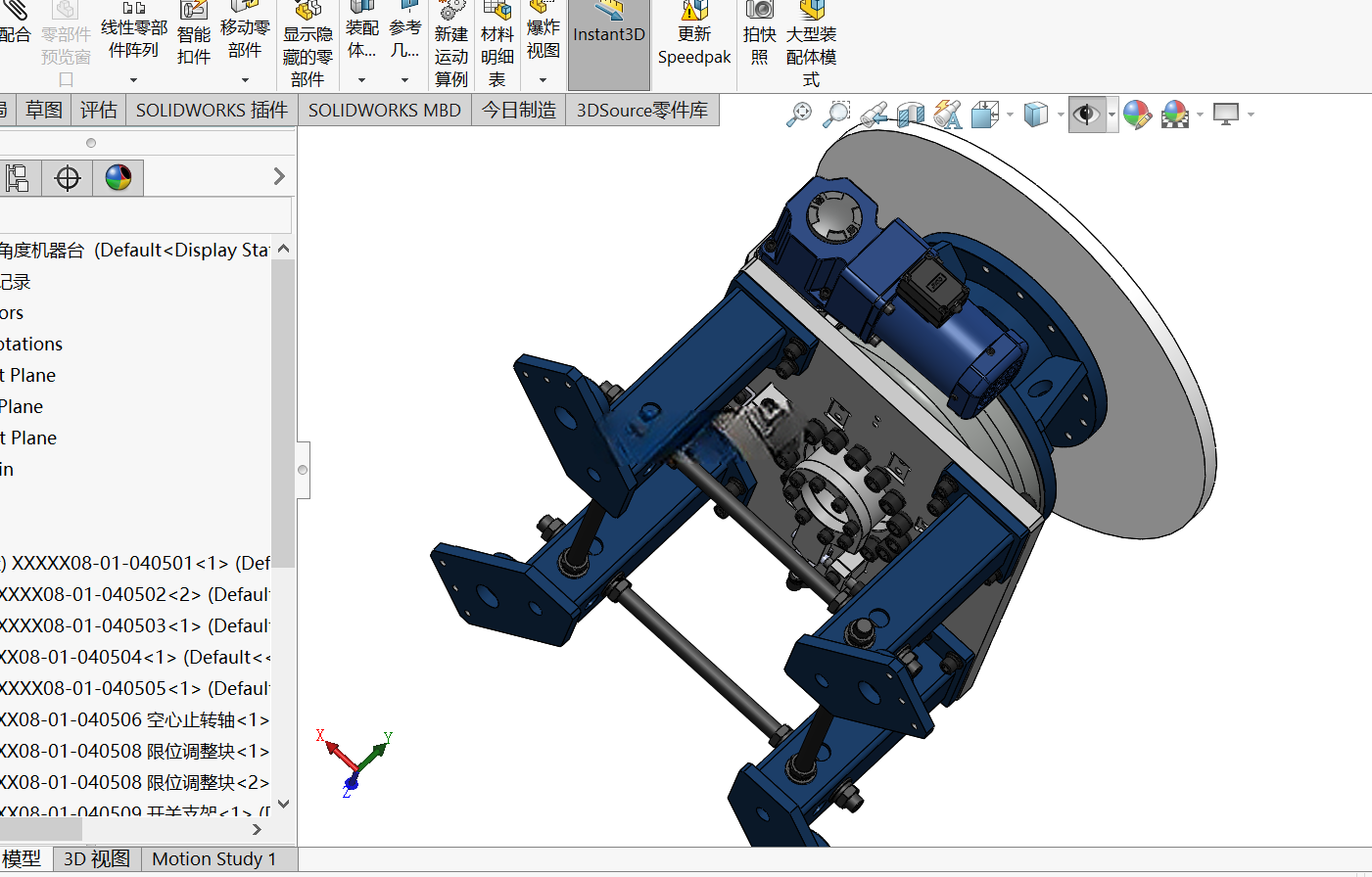Open the DisplayManager tab with color sphere
Screen dimensions: 1372x877
[118, 178]
